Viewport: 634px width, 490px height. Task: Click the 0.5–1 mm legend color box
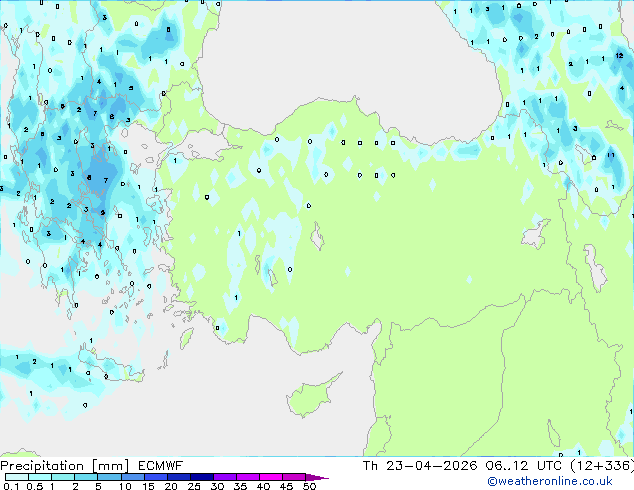[x=40, y=477]
